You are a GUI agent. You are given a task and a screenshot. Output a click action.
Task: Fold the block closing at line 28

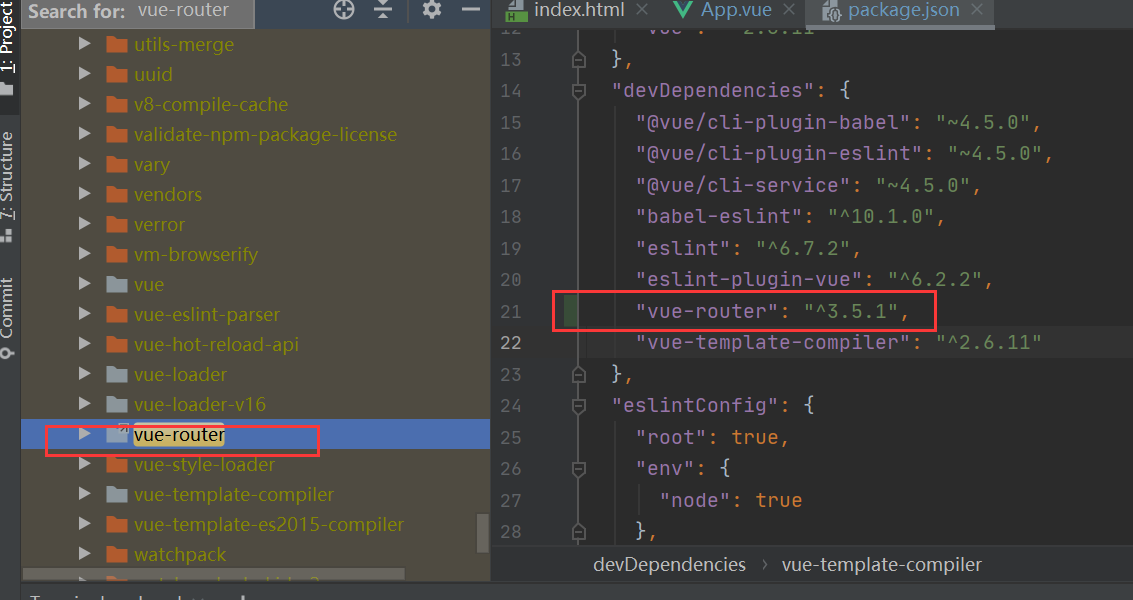pyautogui.click(x=579, y=531)
